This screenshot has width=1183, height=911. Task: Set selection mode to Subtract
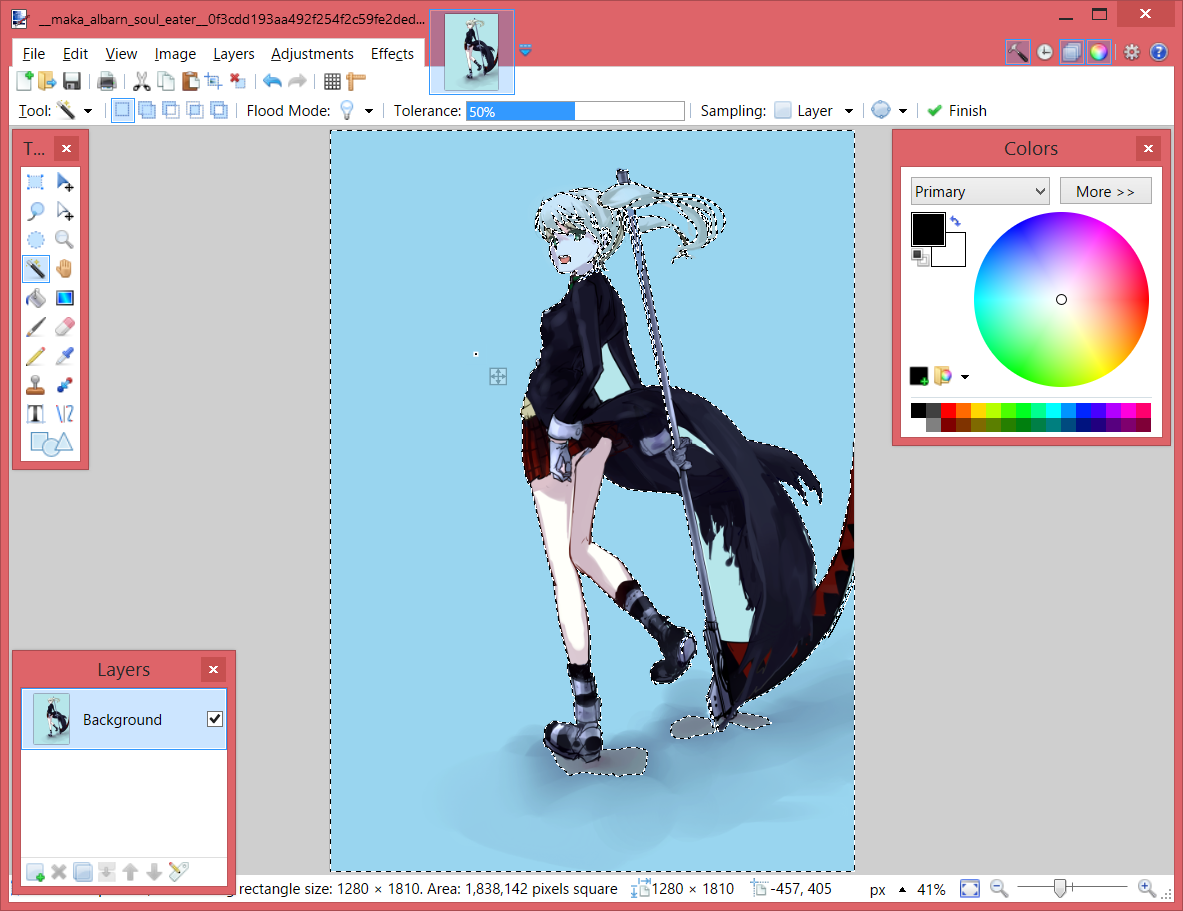pyautogui.click(x=171, y=111)
